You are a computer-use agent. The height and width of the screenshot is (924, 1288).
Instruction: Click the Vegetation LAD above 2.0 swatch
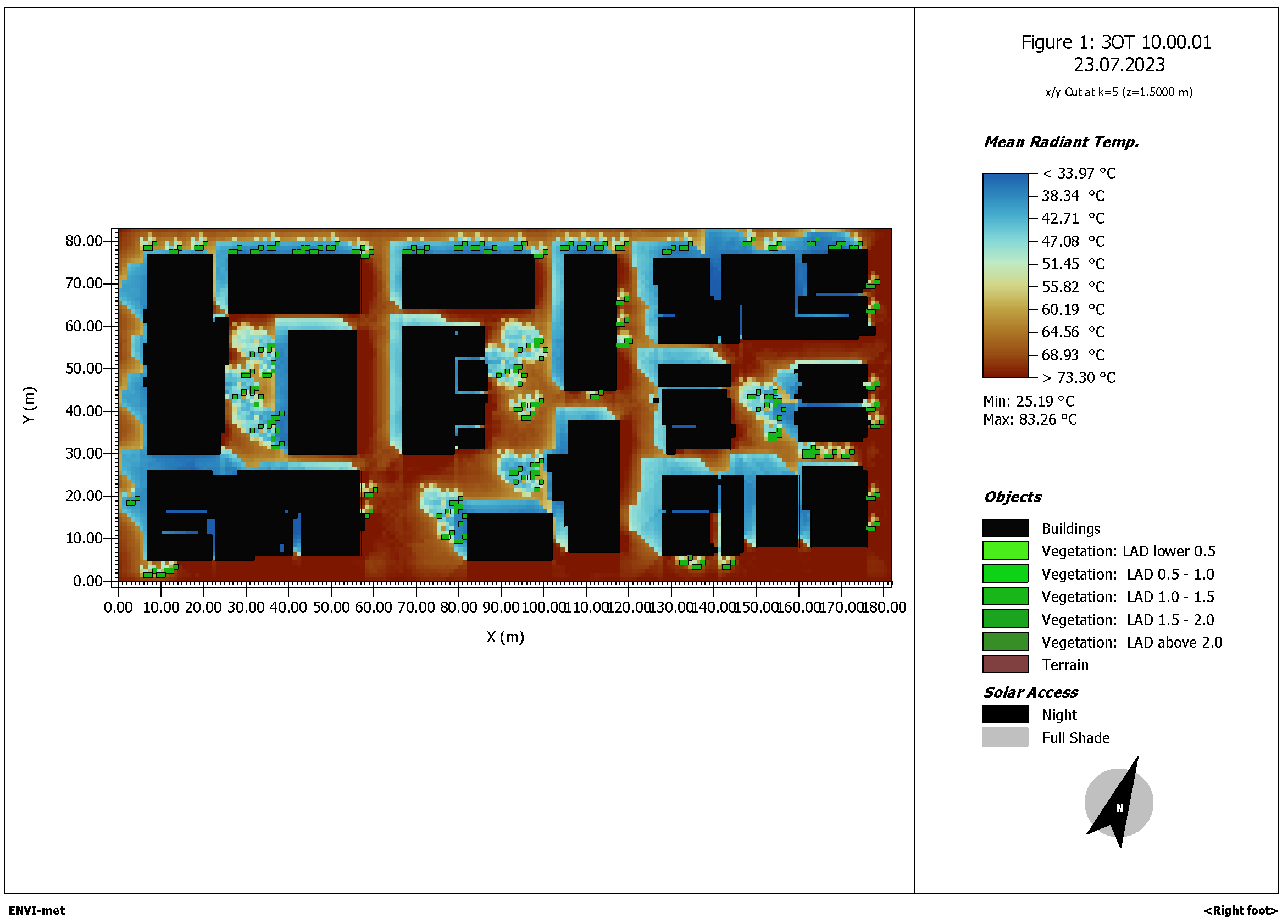1004,641
